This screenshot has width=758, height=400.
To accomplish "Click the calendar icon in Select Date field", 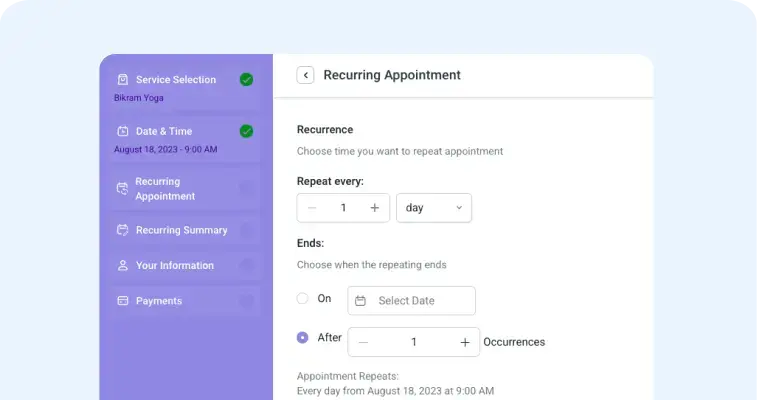I will pos(361,301).
